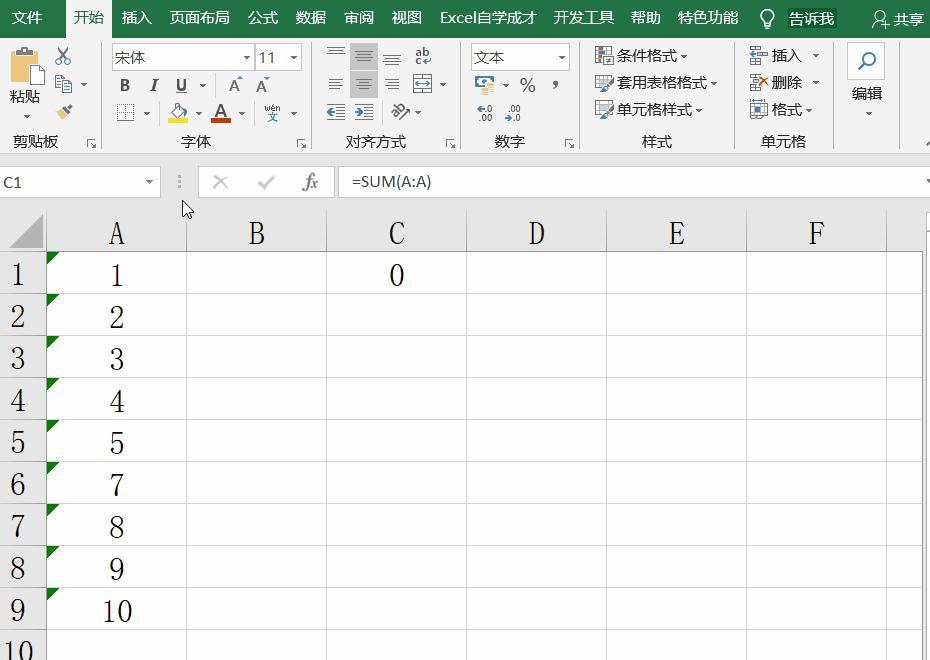
Task: Click Merge and Center icon
Action: coord(422,84)
